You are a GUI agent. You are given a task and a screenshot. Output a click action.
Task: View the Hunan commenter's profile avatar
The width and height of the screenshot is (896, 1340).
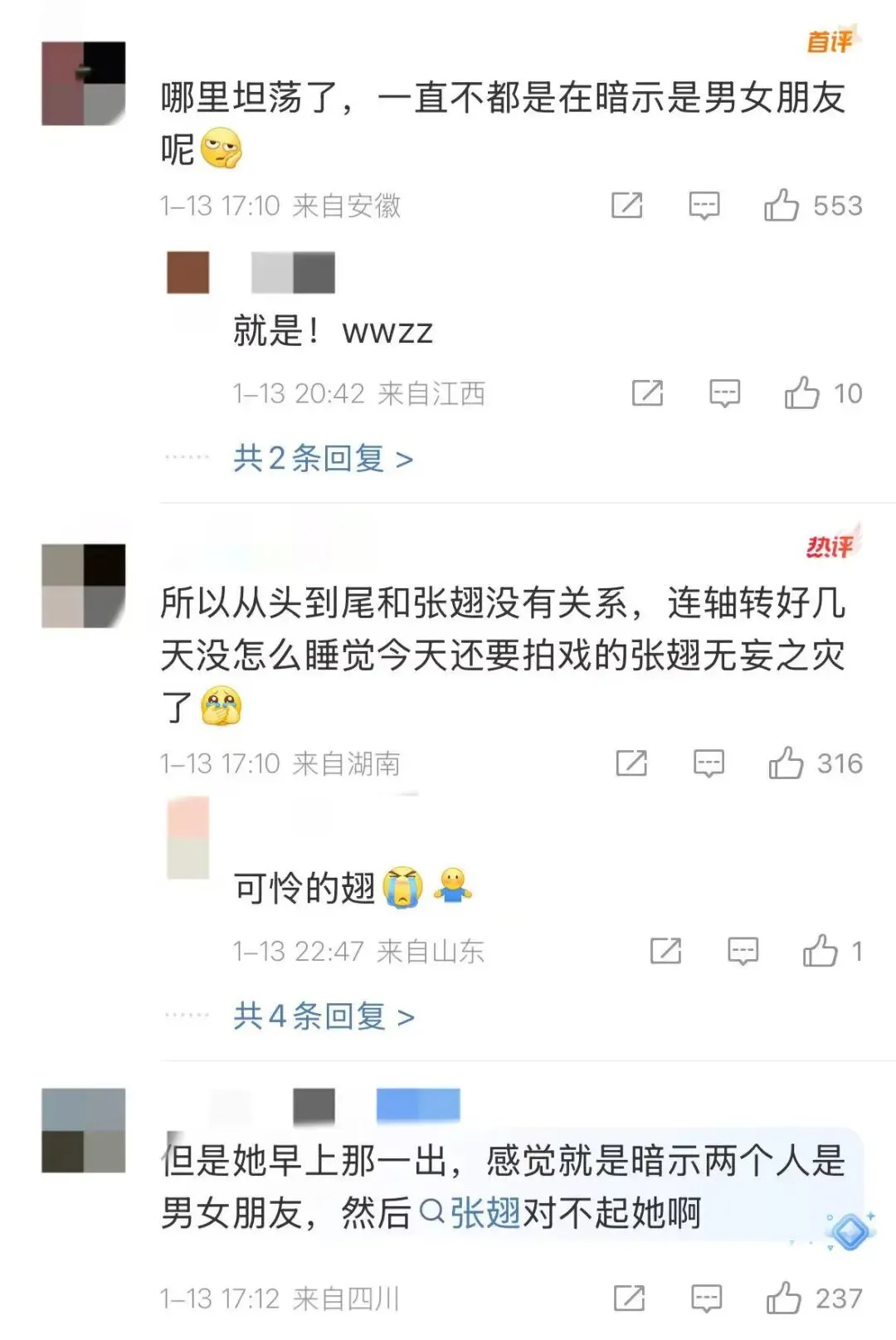click(x=84, y=586)
